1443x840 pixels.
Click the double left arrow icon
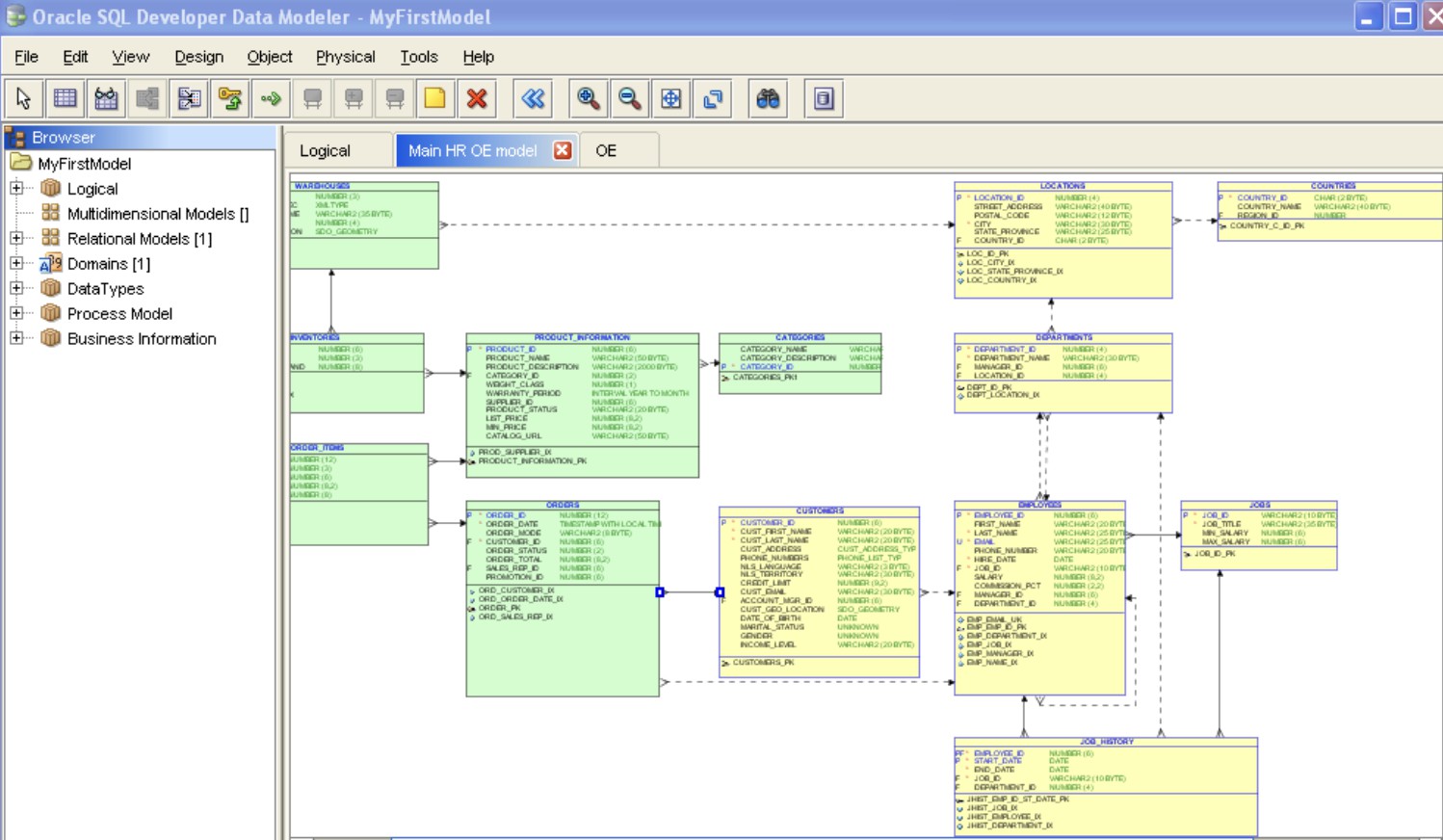click(533, 98)
